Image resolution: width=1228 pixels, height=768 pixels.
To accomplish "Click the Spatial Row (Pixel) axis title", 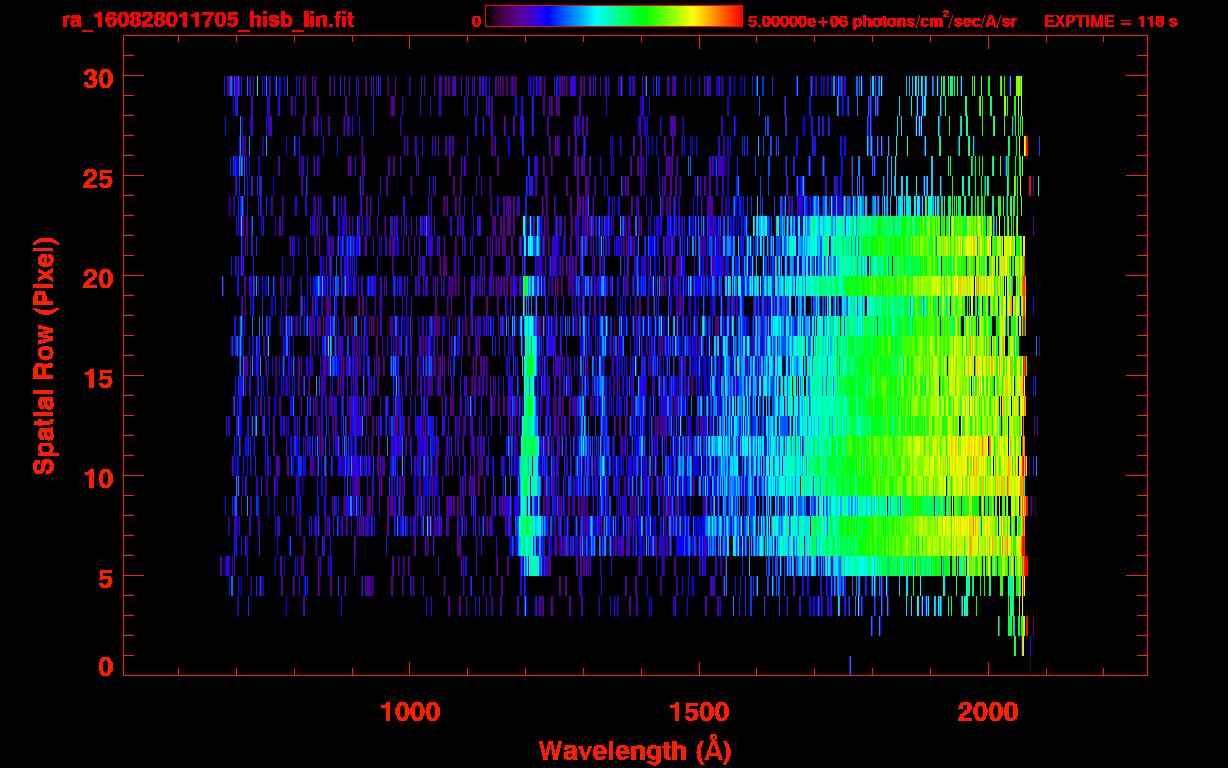I will click(x=44, y=356).
